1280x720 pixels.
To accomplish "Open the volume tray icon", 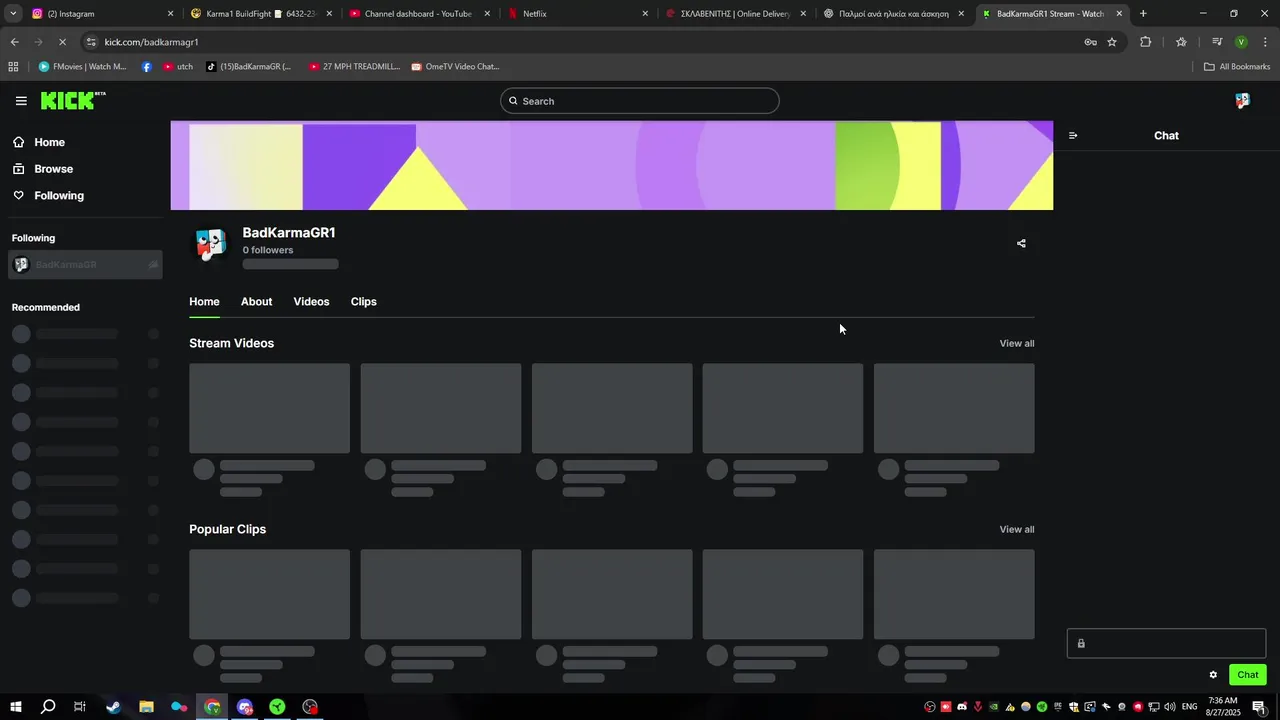I will pyautogui.click(x=1169, y=707).
